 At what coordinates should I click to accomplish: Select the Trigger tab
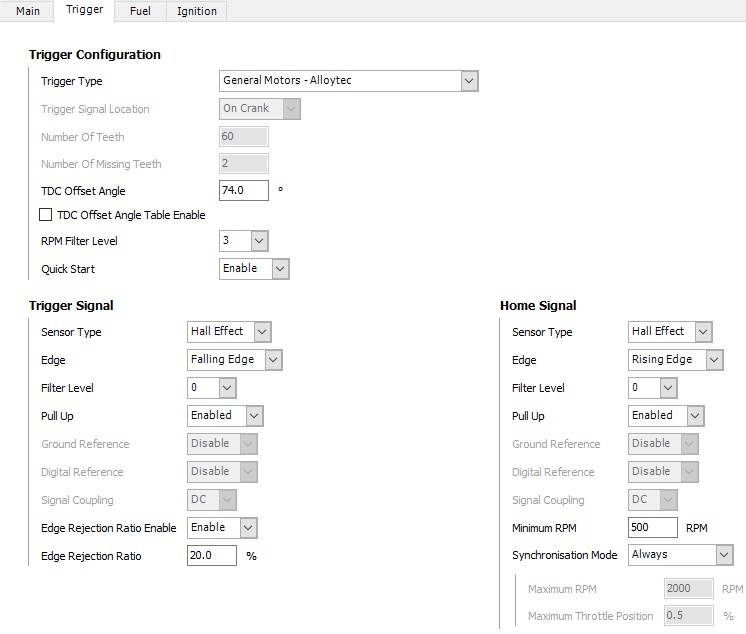pyautogui.click(x=84, y=10)
